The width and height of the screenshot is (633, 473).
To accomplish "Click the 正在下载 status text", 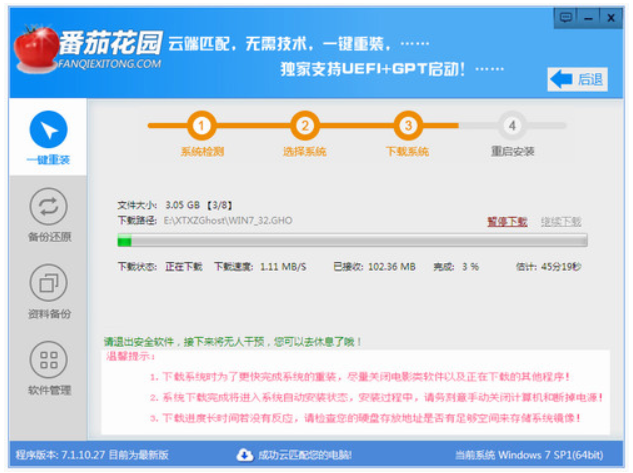I will pos(184,267).
